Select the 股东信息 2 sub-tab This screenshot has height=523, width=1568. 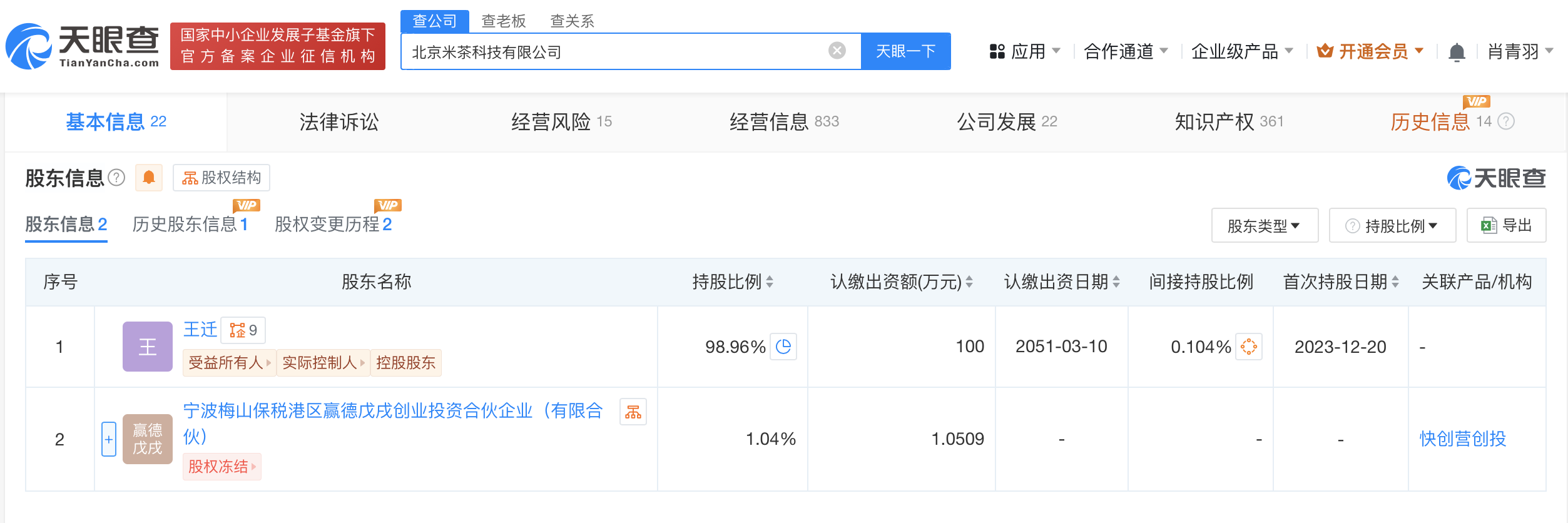click(66, 224)
